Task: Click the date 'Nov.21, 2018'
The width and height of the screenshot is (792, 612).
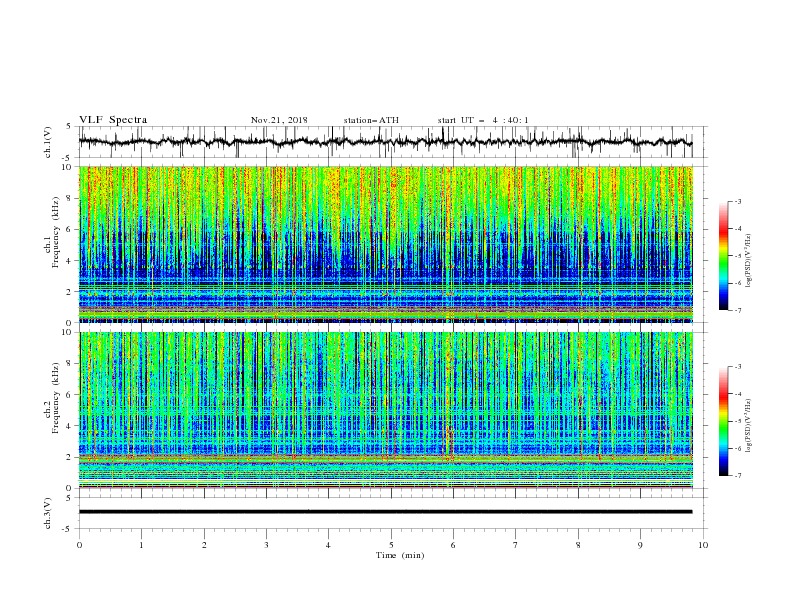Action: [279, 120]
